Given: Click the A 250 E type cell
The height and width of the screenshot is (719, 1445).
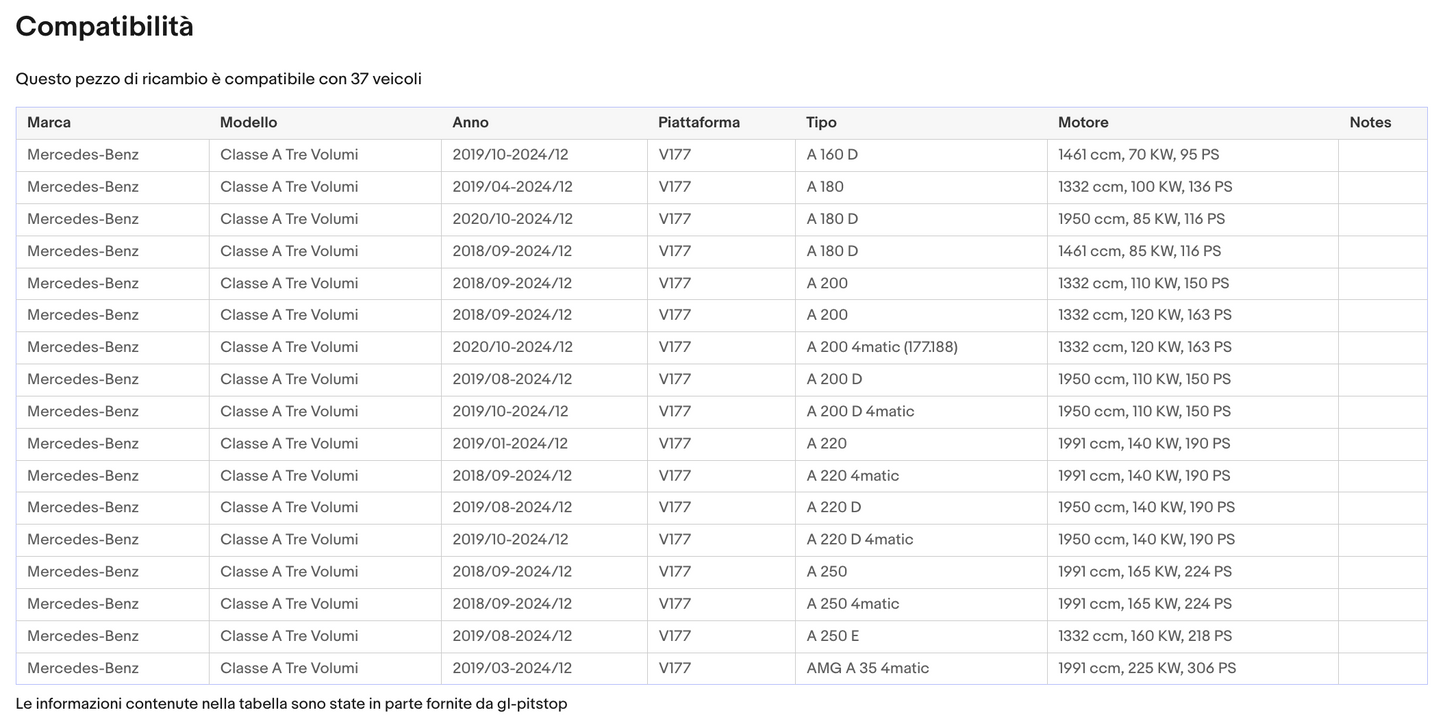Looking at the screenshot, I should pos(832,636).
